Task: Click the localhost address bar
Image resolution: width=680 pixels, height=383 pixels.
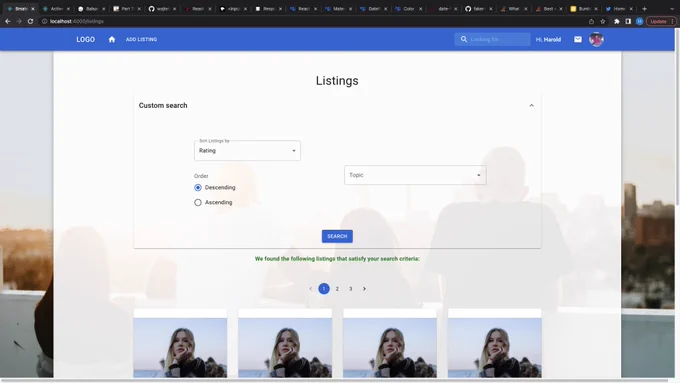Action: click(x=312, y=21)
